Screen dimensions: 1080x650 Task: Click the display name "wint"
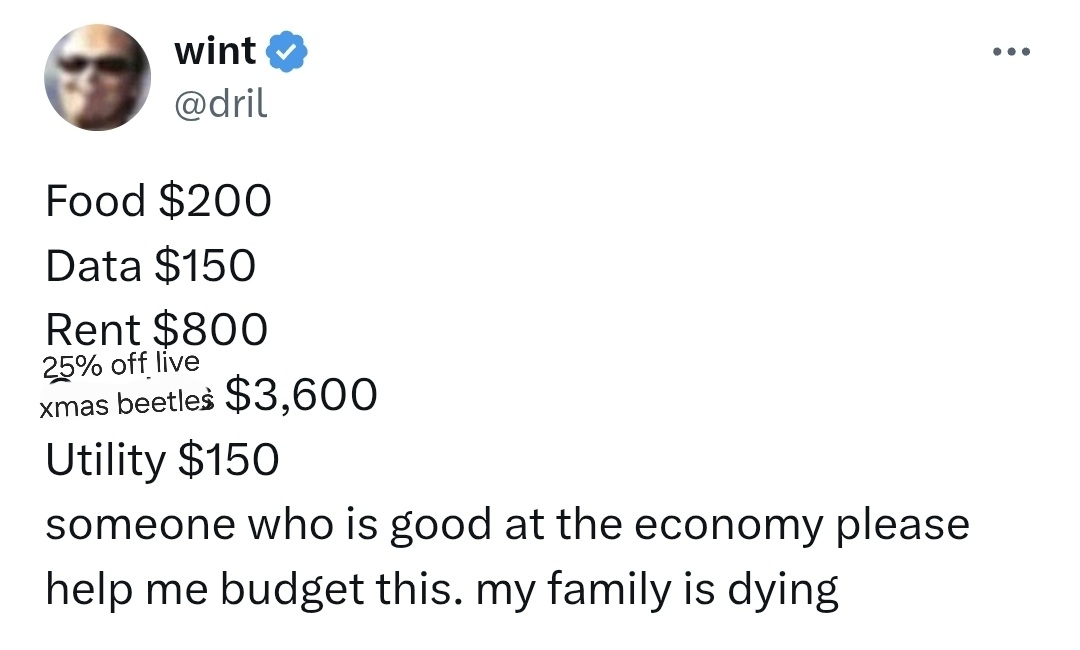pyautogui.click(x=214, y=51)
